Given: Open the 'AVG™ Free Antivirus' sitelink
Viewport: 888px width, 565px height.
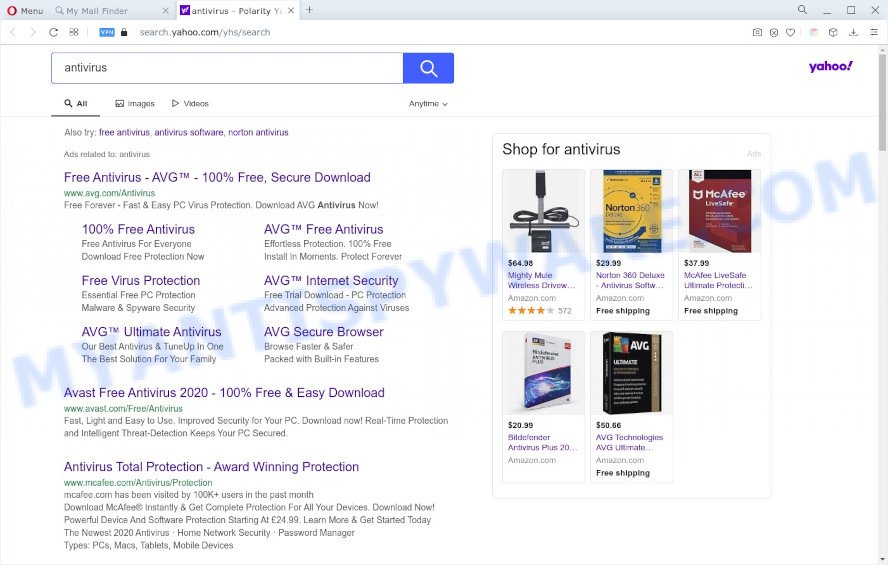Looking at the screenshot, I should [323, 229].
